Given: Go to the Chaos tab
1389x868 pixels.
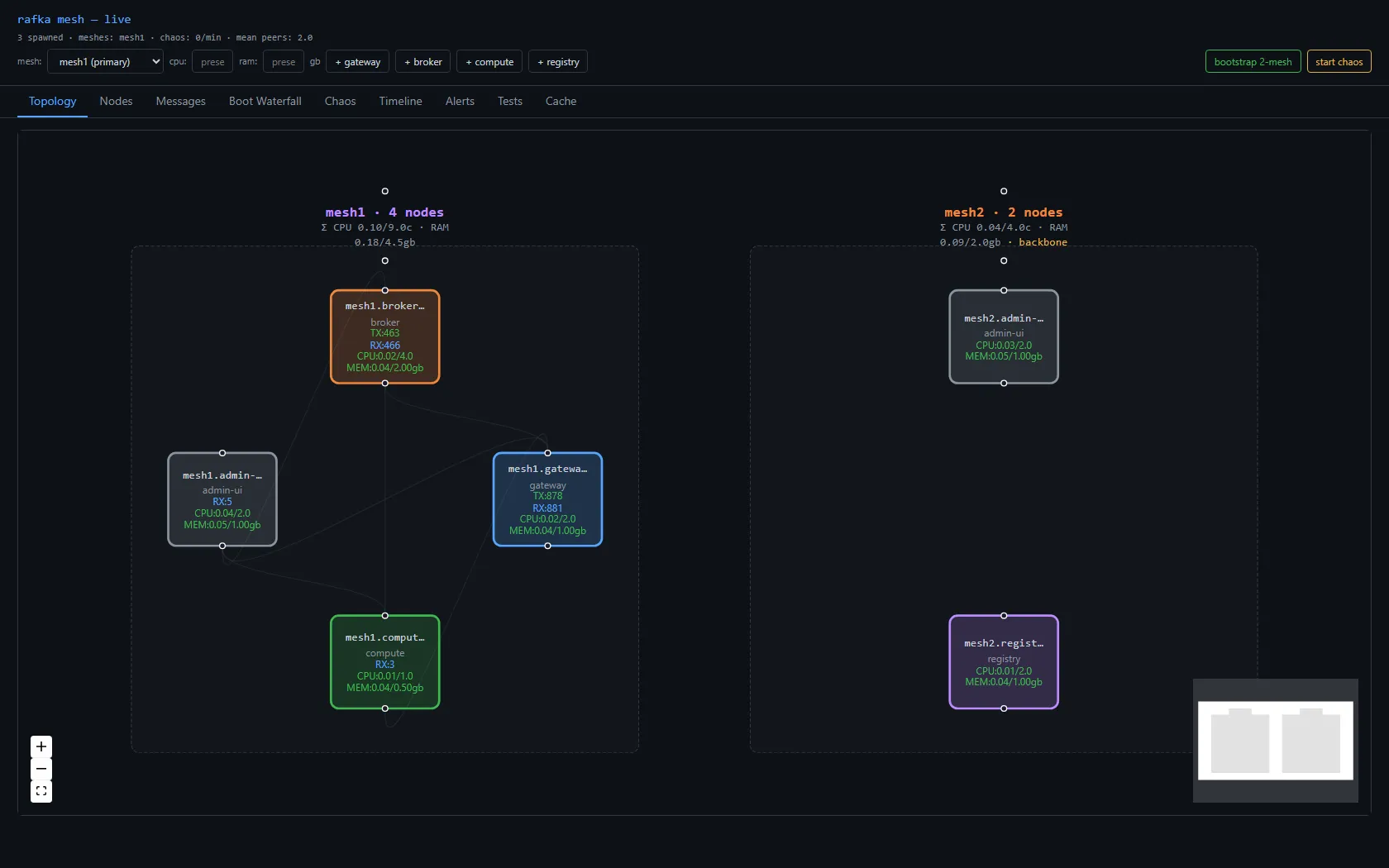Looking at the screenshot, I should 340,101.
